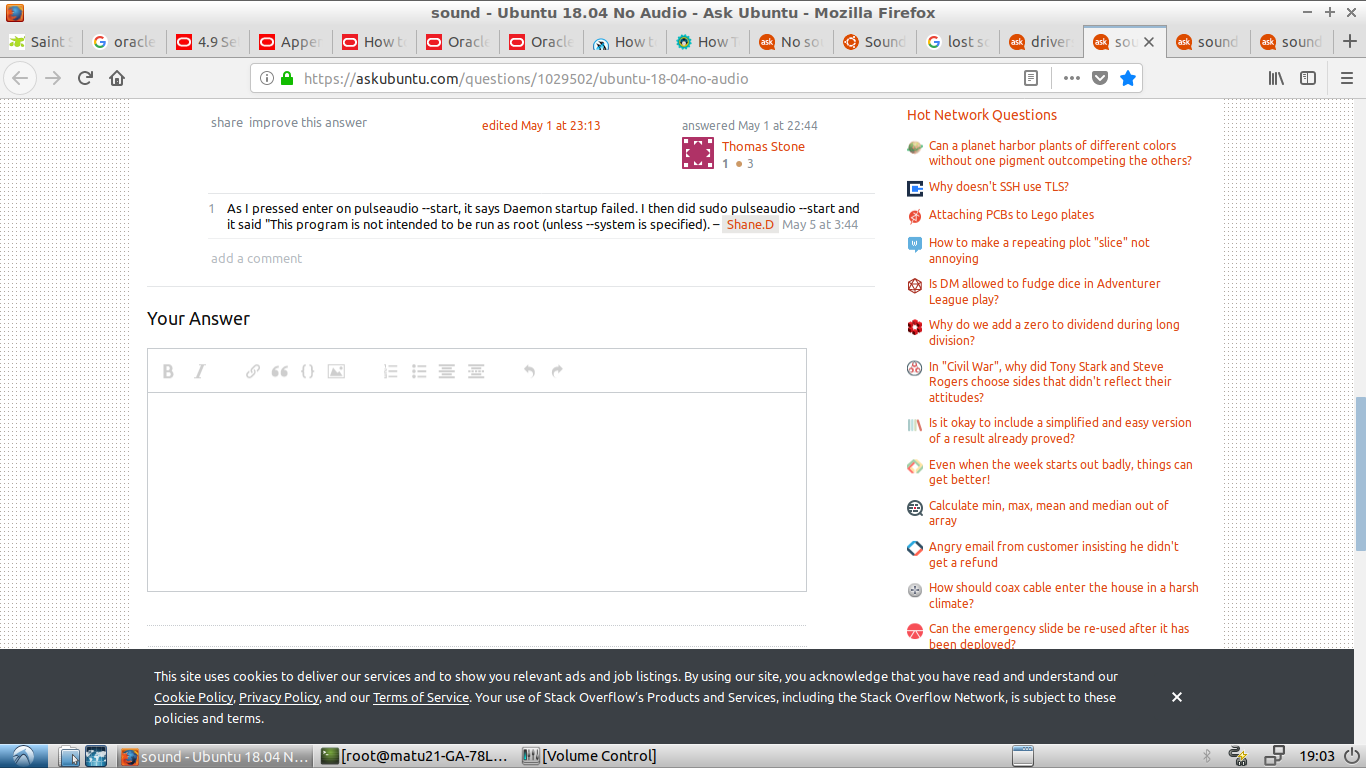Image resolution: width=1366 pixels, height=768 pixels.
Task: Insert a hyperlink with the link icon
Action: click(x=253, y=371)
